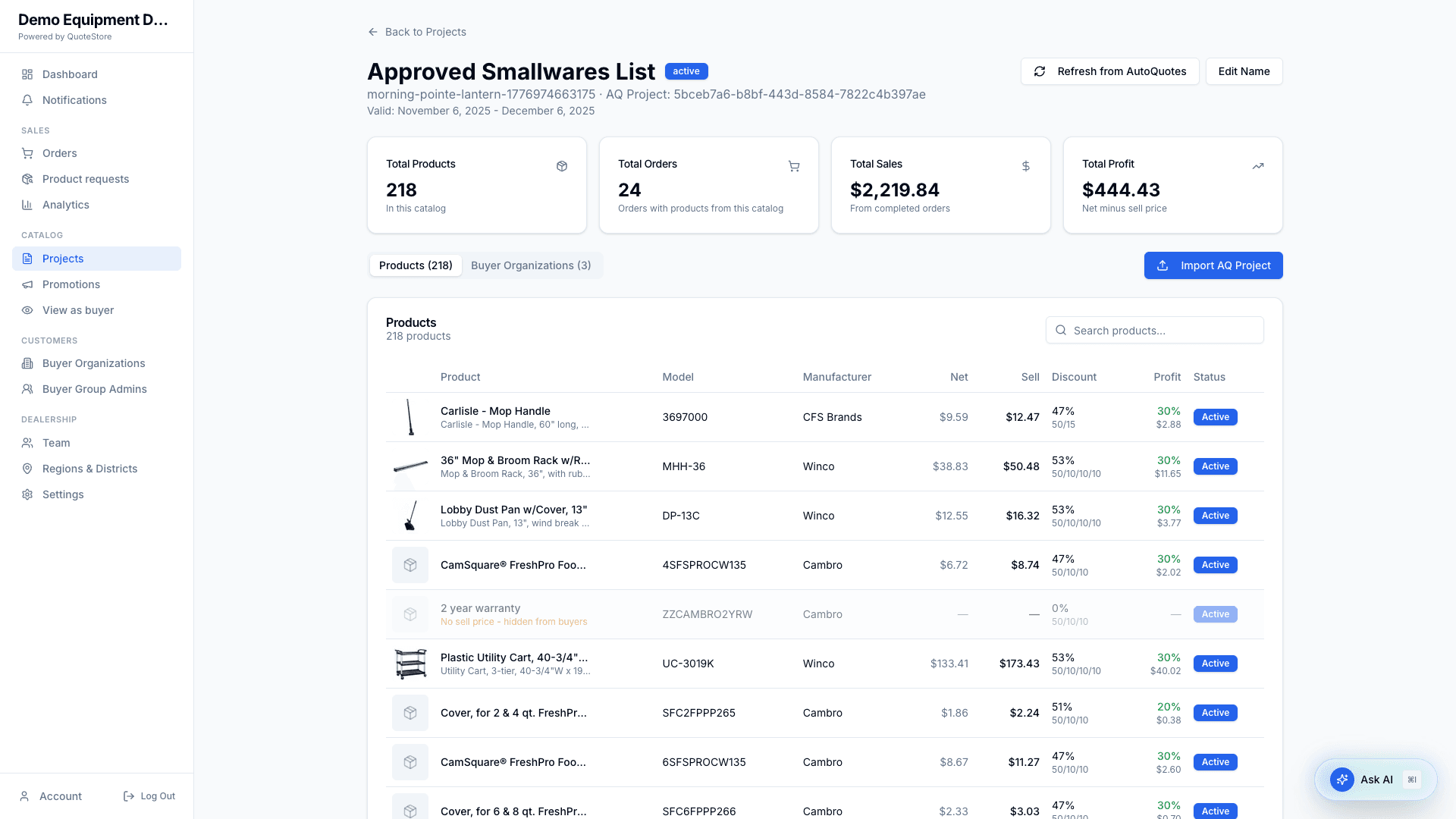Click model SFC2FPPP265 in table
Screen dimensions: 1456x819
click(x=698, y=713)
